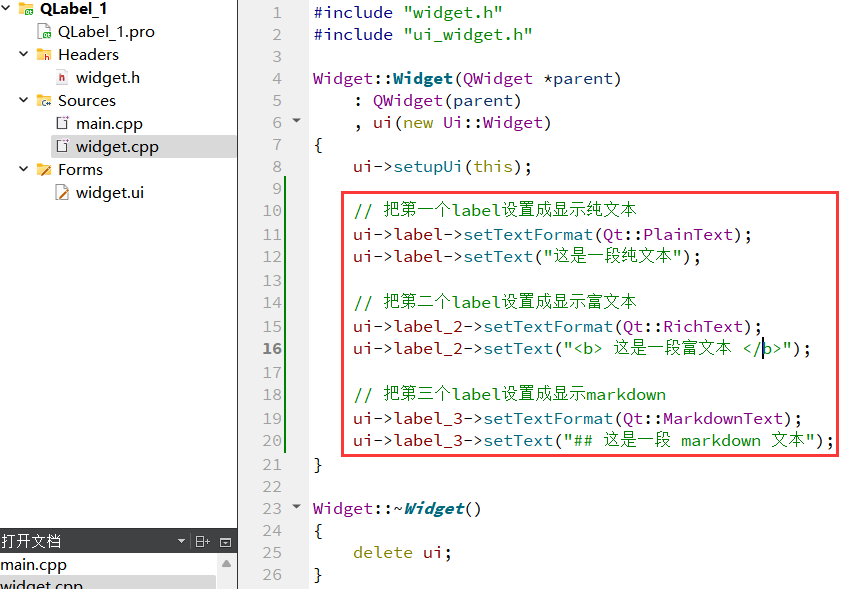844x589 pixels.
Task: Click the QLabel_1.pro file icon
Action: tap(44, 31)
